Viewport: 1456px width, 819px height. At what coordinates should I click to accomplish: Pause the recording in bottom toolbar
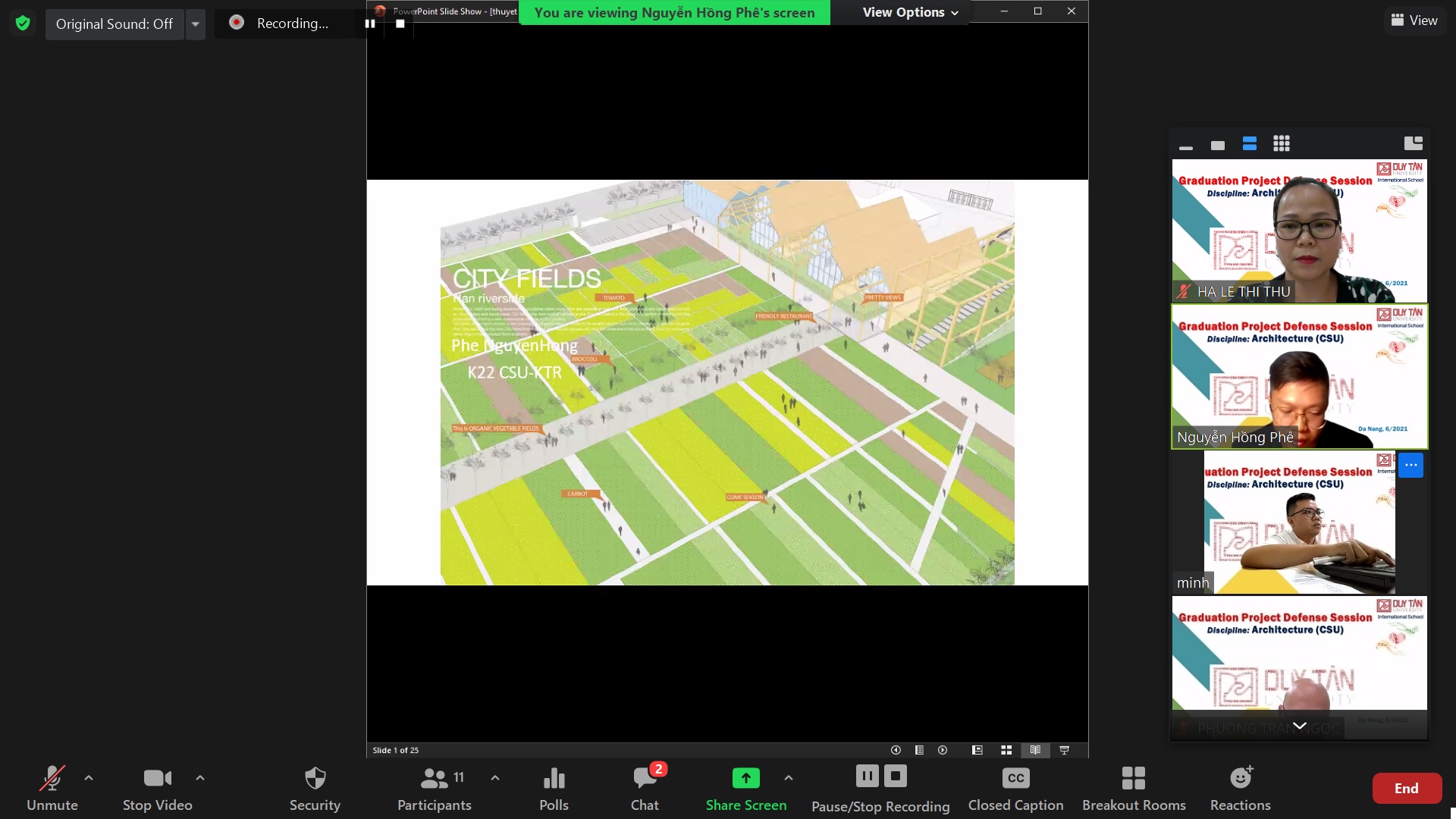(x=867, y=776)
